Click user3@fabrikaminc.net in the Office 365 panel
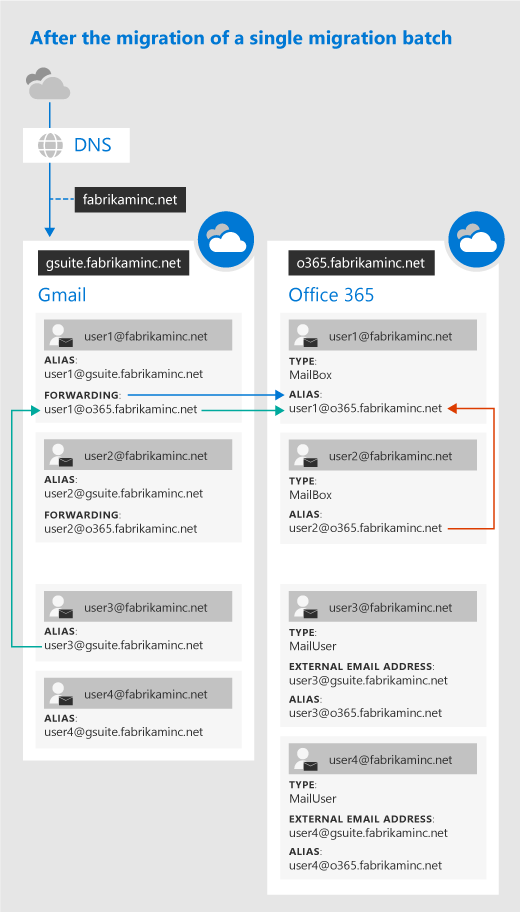520x912 pixels. 390,607
